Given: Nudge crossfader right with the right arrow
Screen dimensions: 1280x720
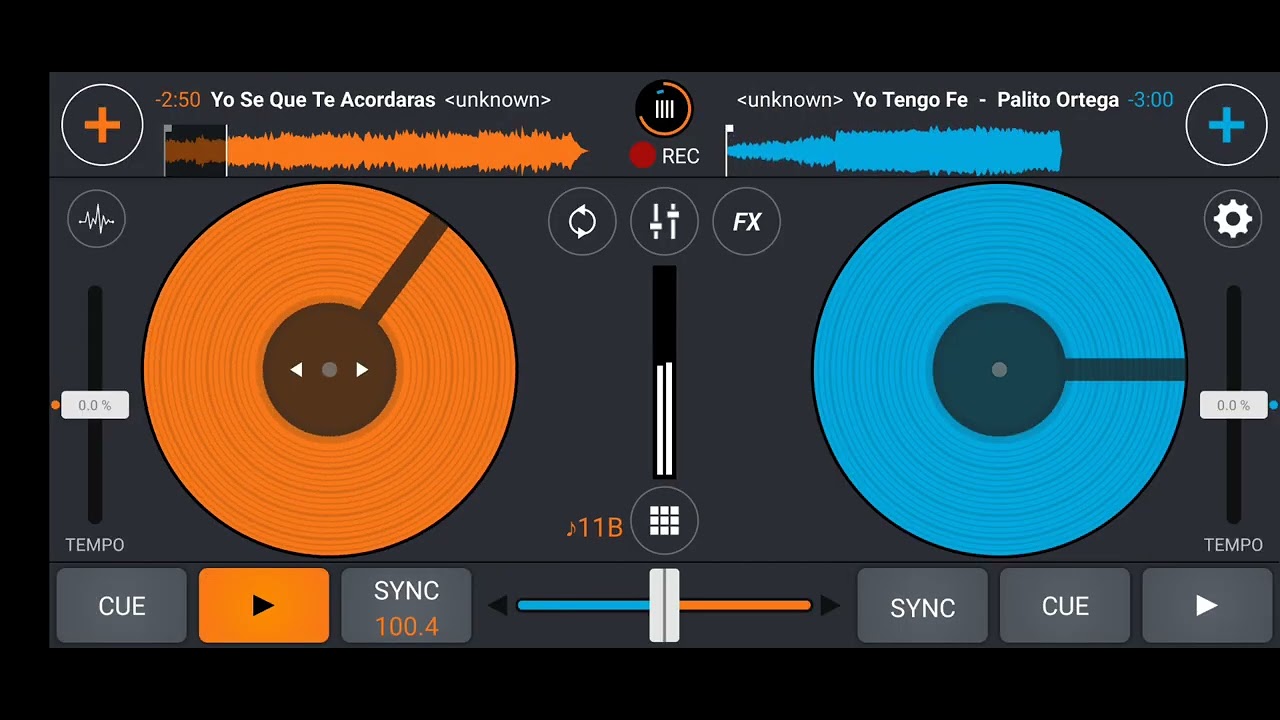Looking at the screenshot, I should (x=830, y=605).
